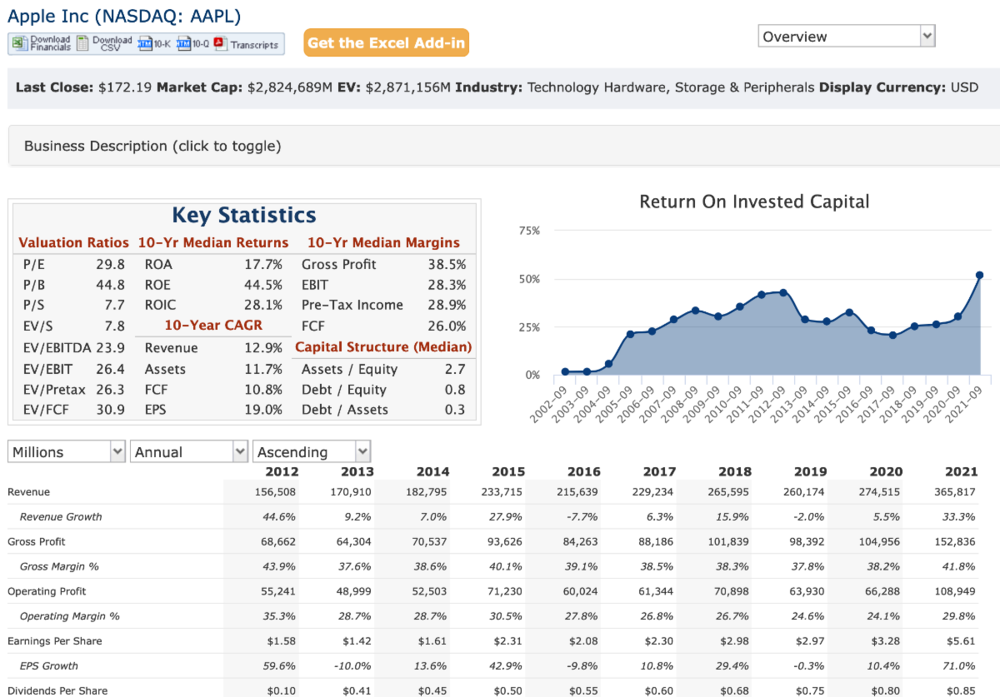Click the EV/EBITDA value 23.9
Viewport: 1000px width, 697px height.
(110, 348)
